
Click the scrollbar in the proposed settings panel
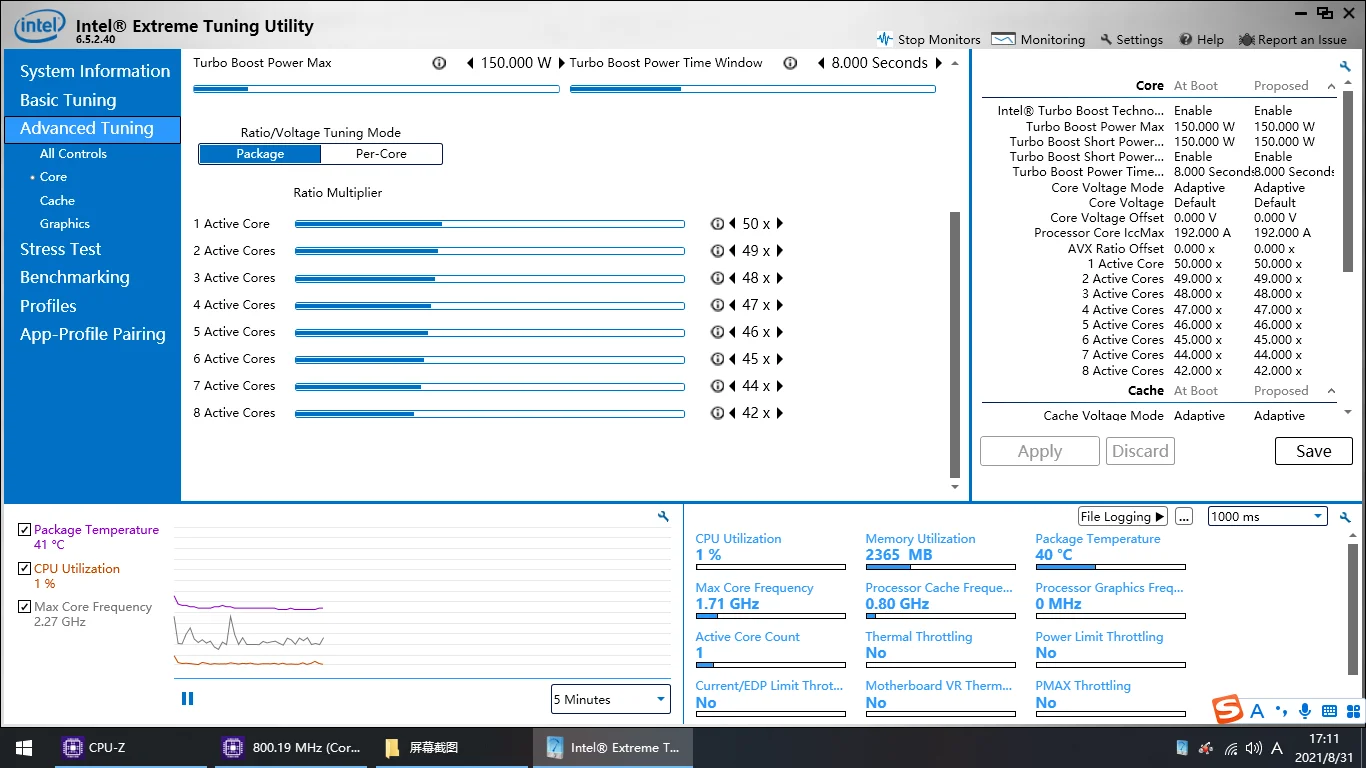(x=1348, y=184)
